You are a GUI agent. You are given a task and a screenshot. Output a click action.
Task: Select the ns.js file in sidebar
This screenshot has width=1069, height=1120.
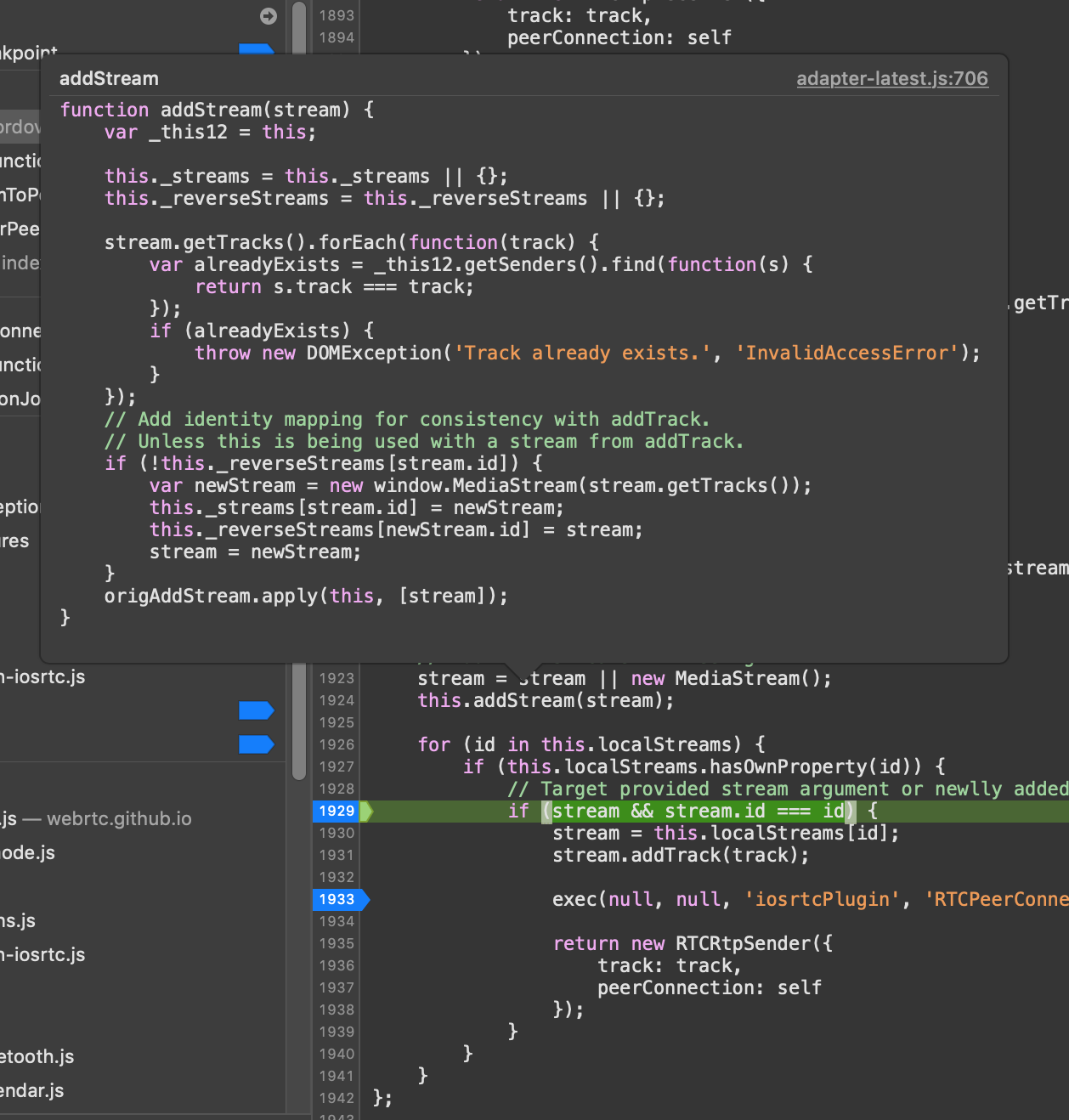tap(18, 920)
